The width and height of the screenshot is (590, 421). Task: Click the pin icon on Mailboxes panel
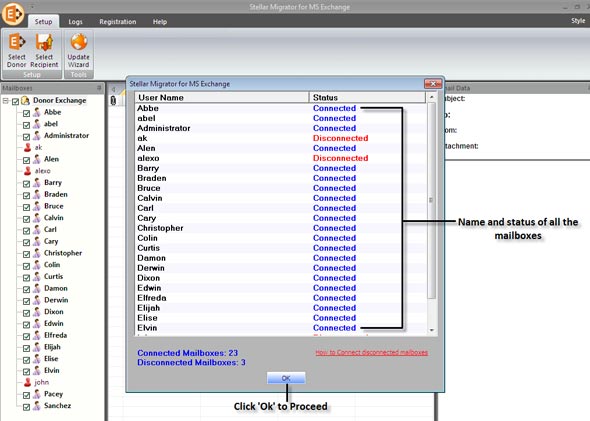pyautogui.click(x=99, y=88)
